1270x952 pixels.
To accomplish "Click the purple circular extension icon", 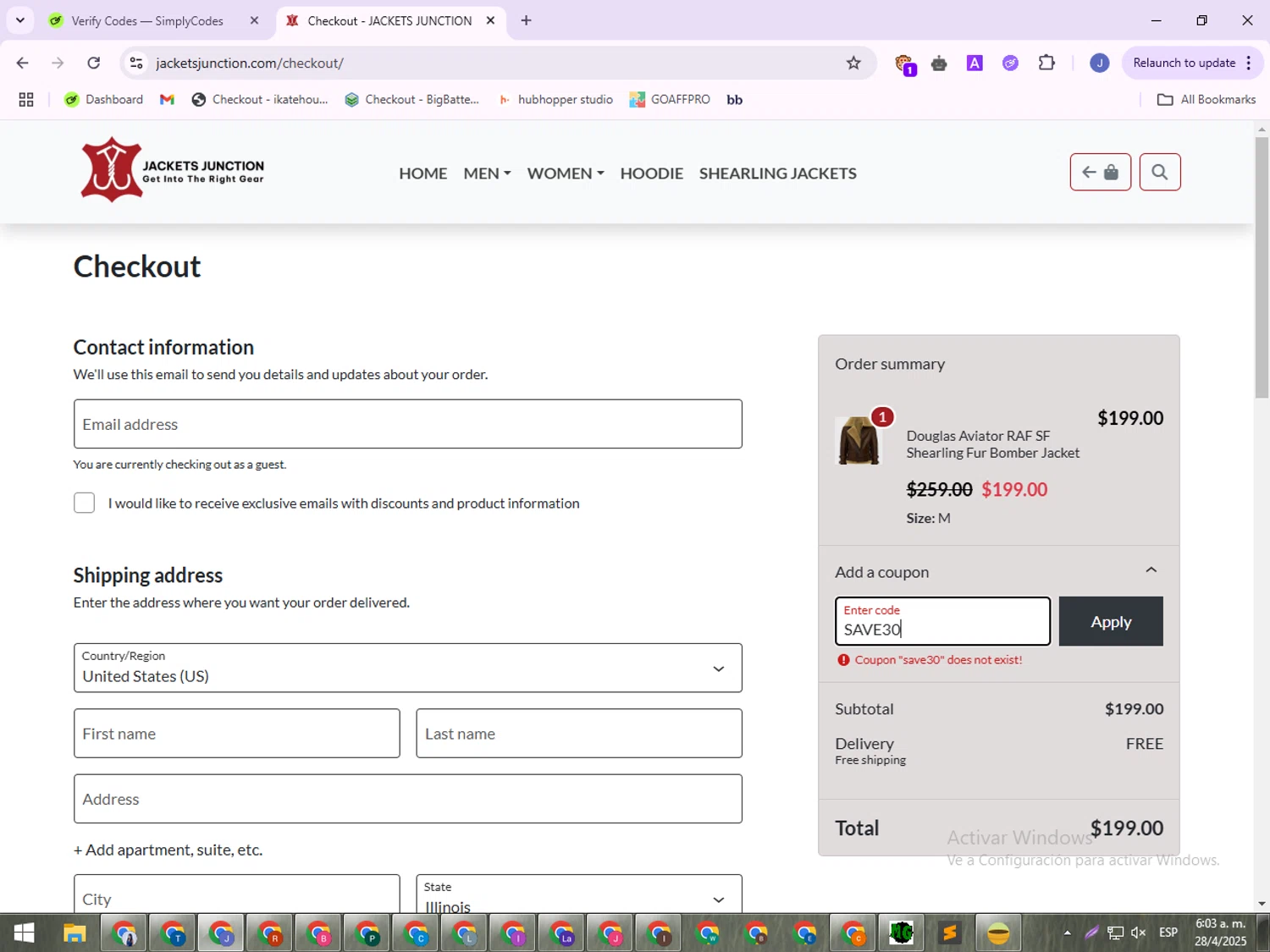I will click(1010, 63).
